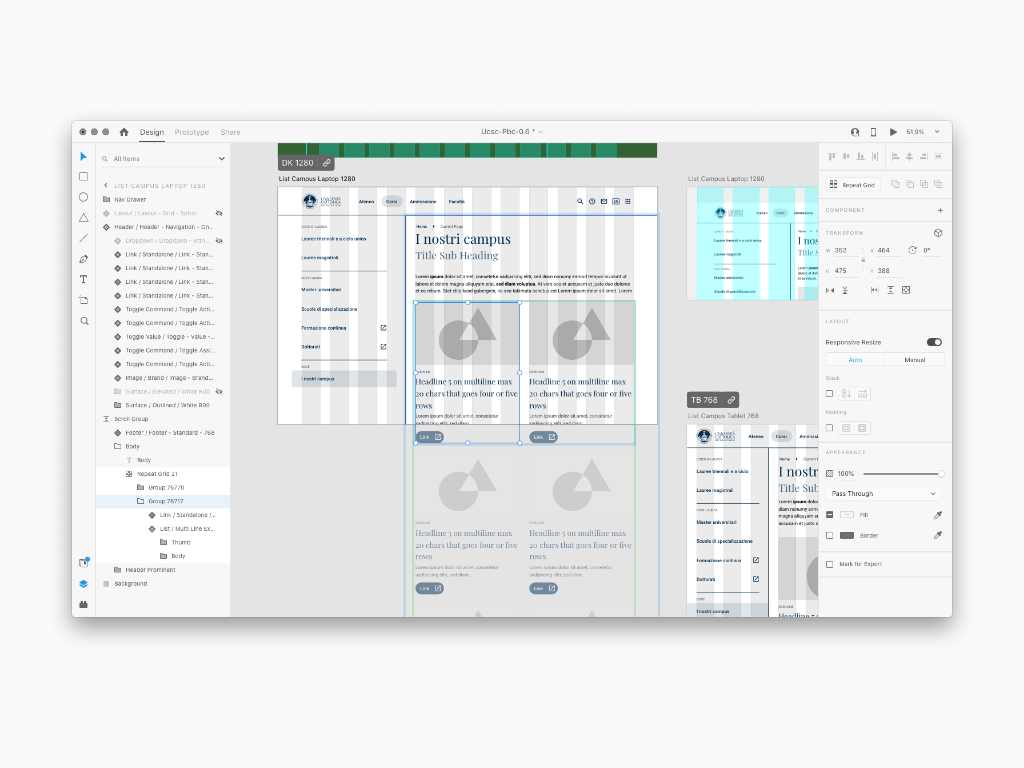This screenshot has height=768, width=1024.
Task: Lock aspect ratio between W and H
Action: tap(863, 260)
